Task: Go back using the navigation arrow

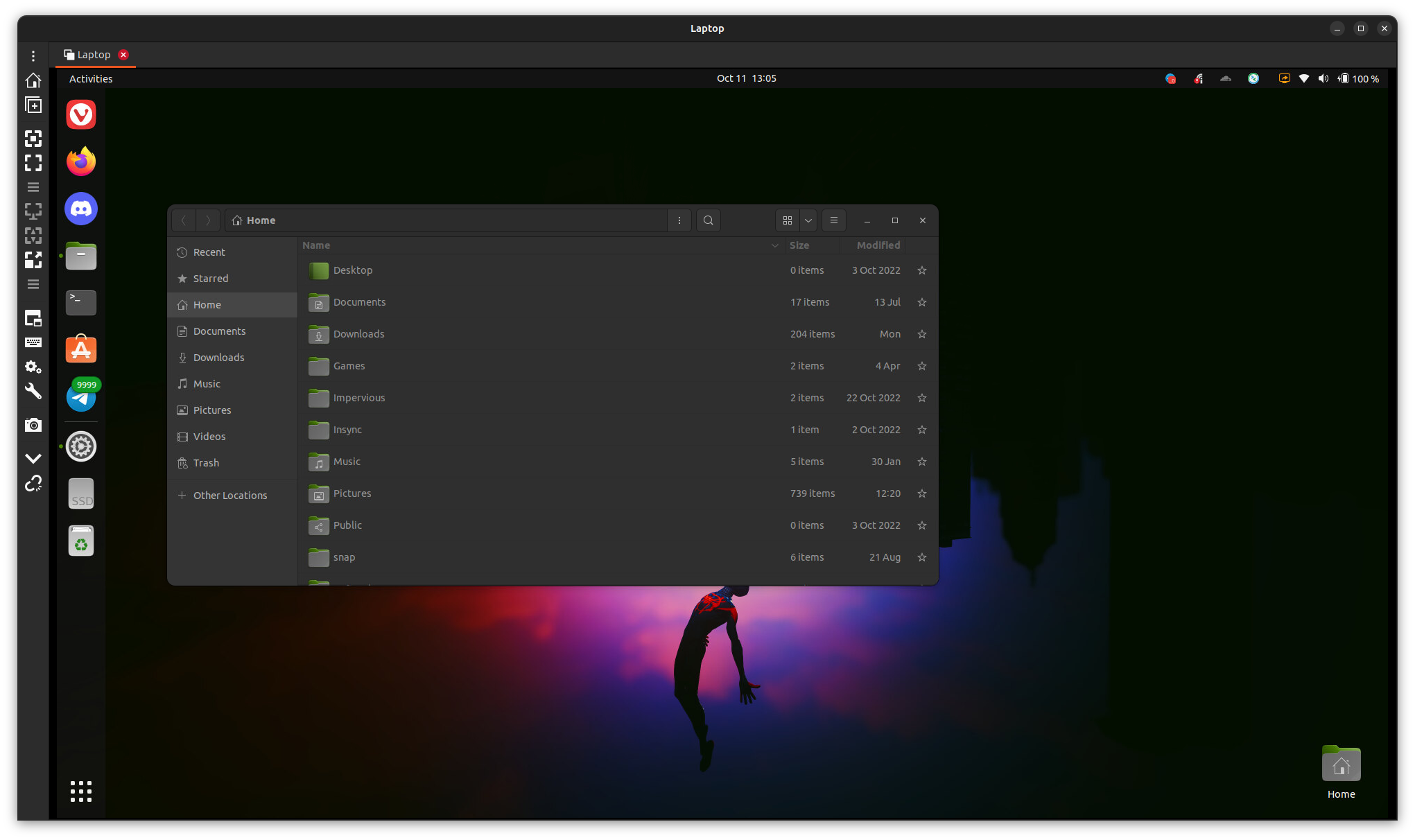Action: [x=183, y=220]
